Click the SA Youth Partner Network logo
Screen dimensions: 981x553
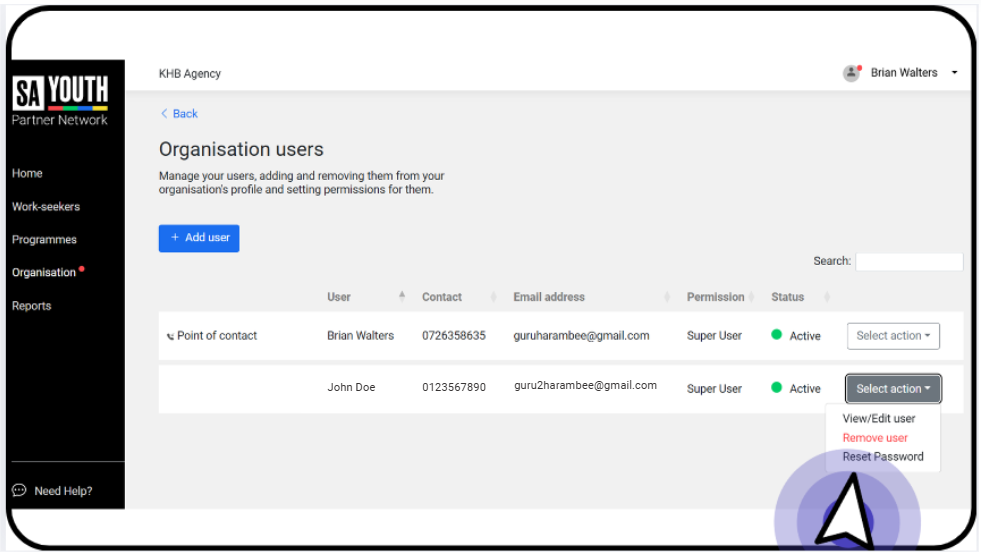[60, 100]
